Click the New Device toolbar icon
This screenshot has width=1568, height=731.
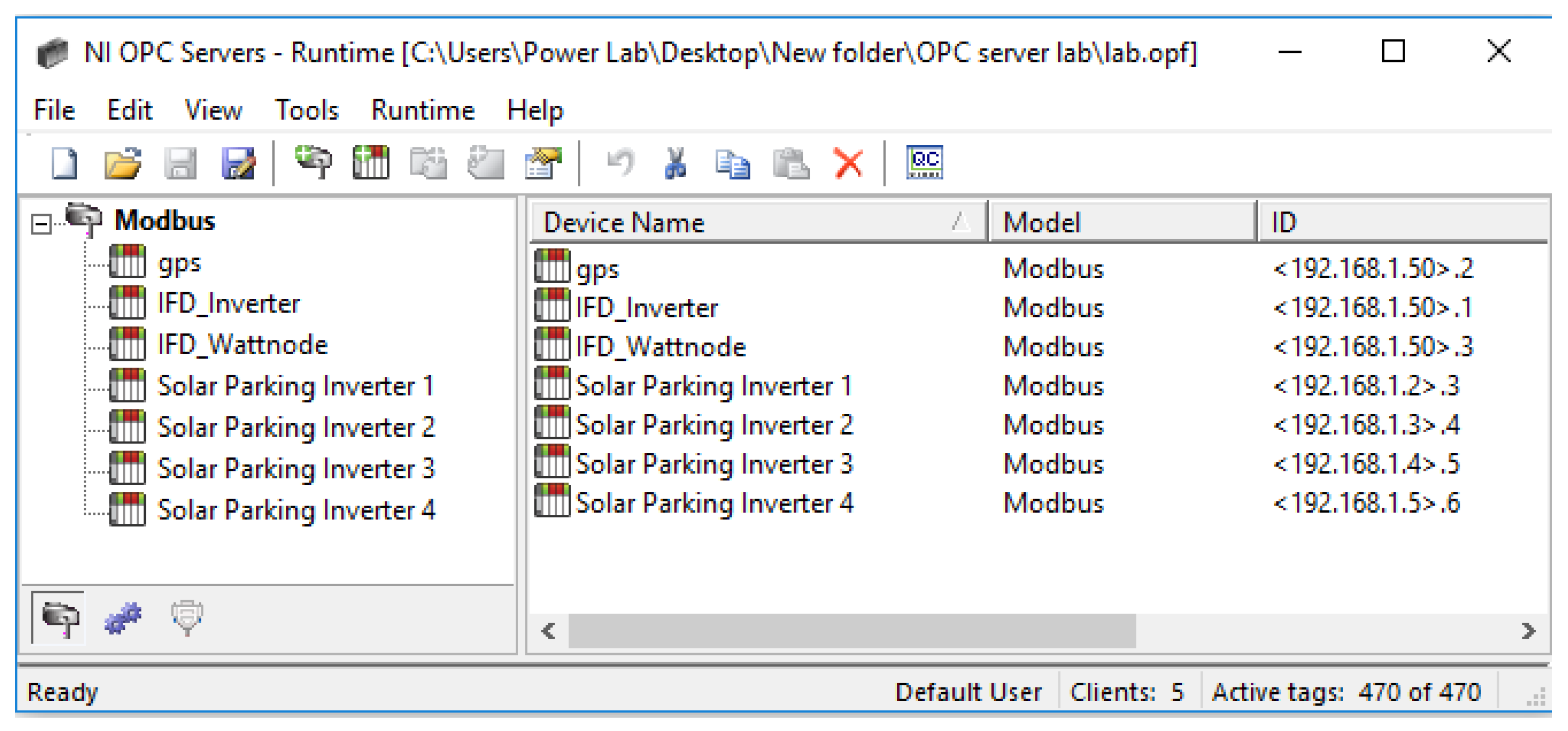point(371,163)
